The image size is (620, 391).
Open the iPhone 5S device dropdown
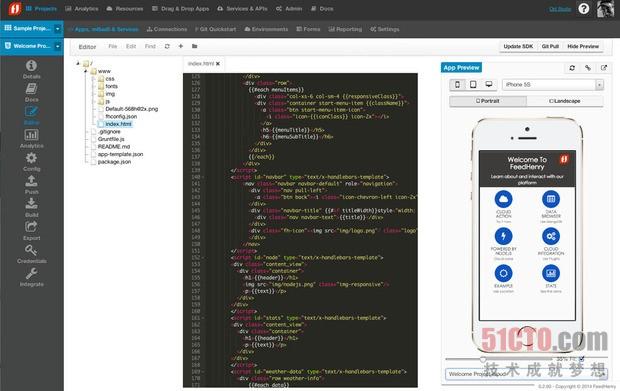tap(553, 85)
